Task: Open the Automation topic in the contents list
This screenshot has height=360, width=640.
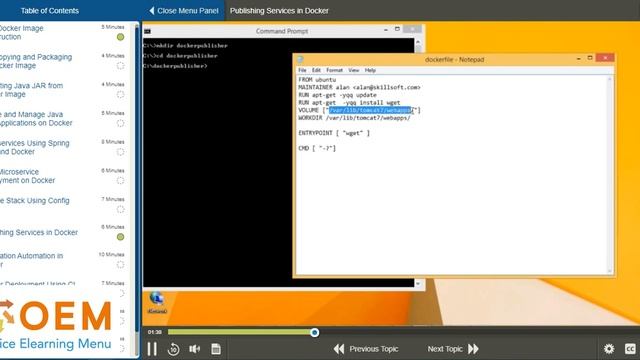Action: [31, 260]
